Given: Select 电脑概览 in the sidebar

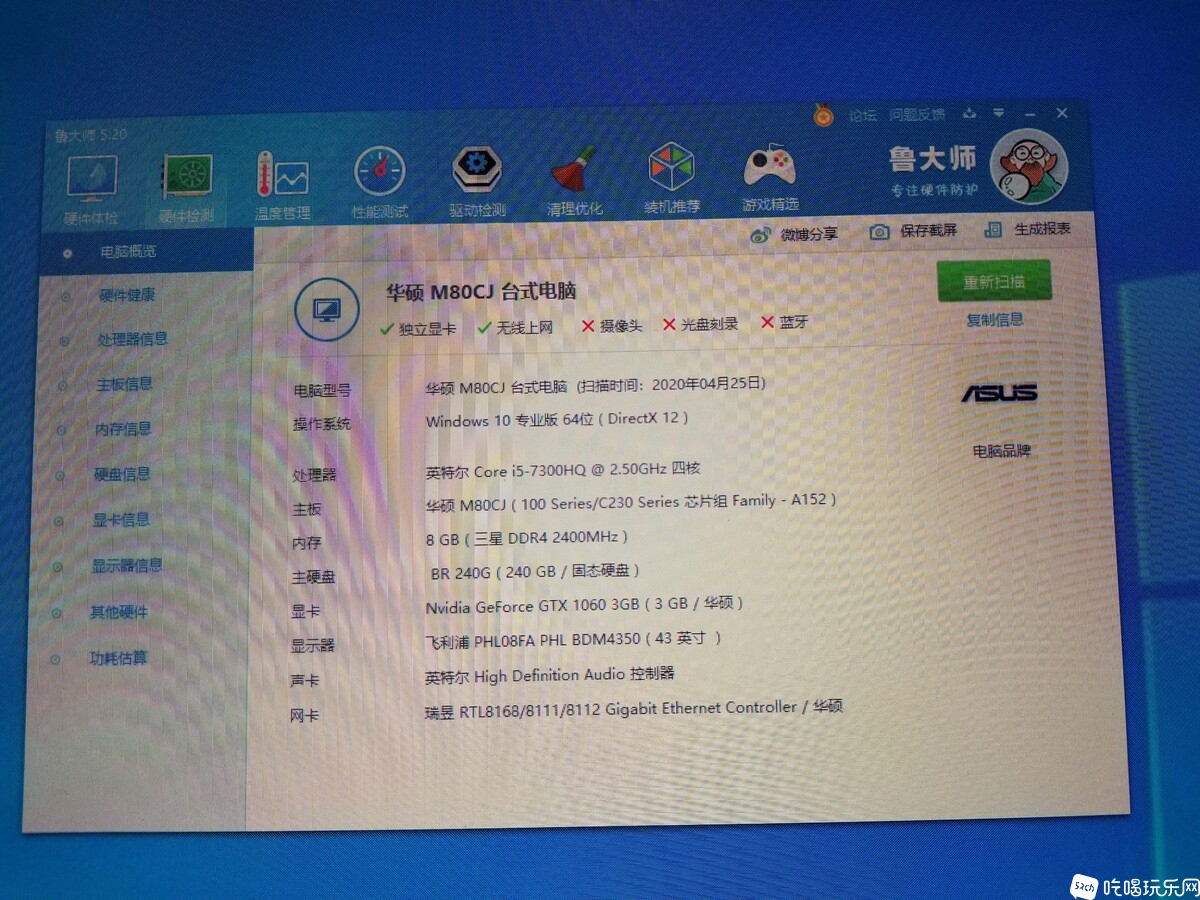Looking at the screenshot, I should 128,252.
